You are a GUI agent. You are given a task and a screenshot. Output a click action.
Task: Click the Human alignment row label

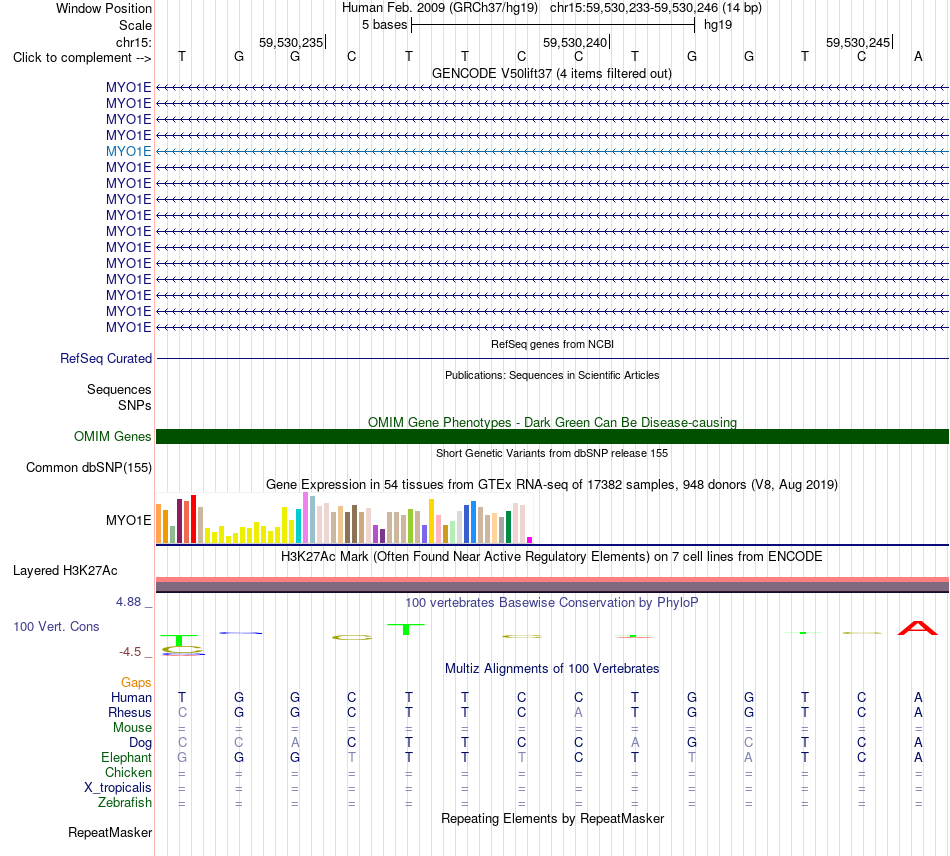pos(131,697)
